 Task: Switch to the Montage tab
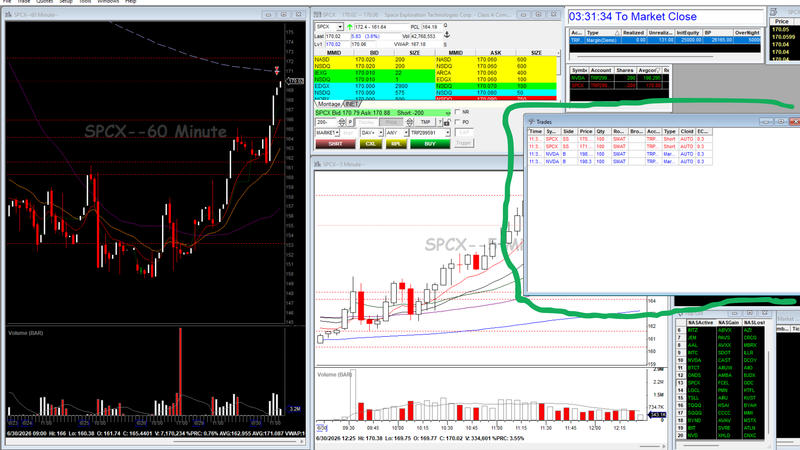click(329, 104)
